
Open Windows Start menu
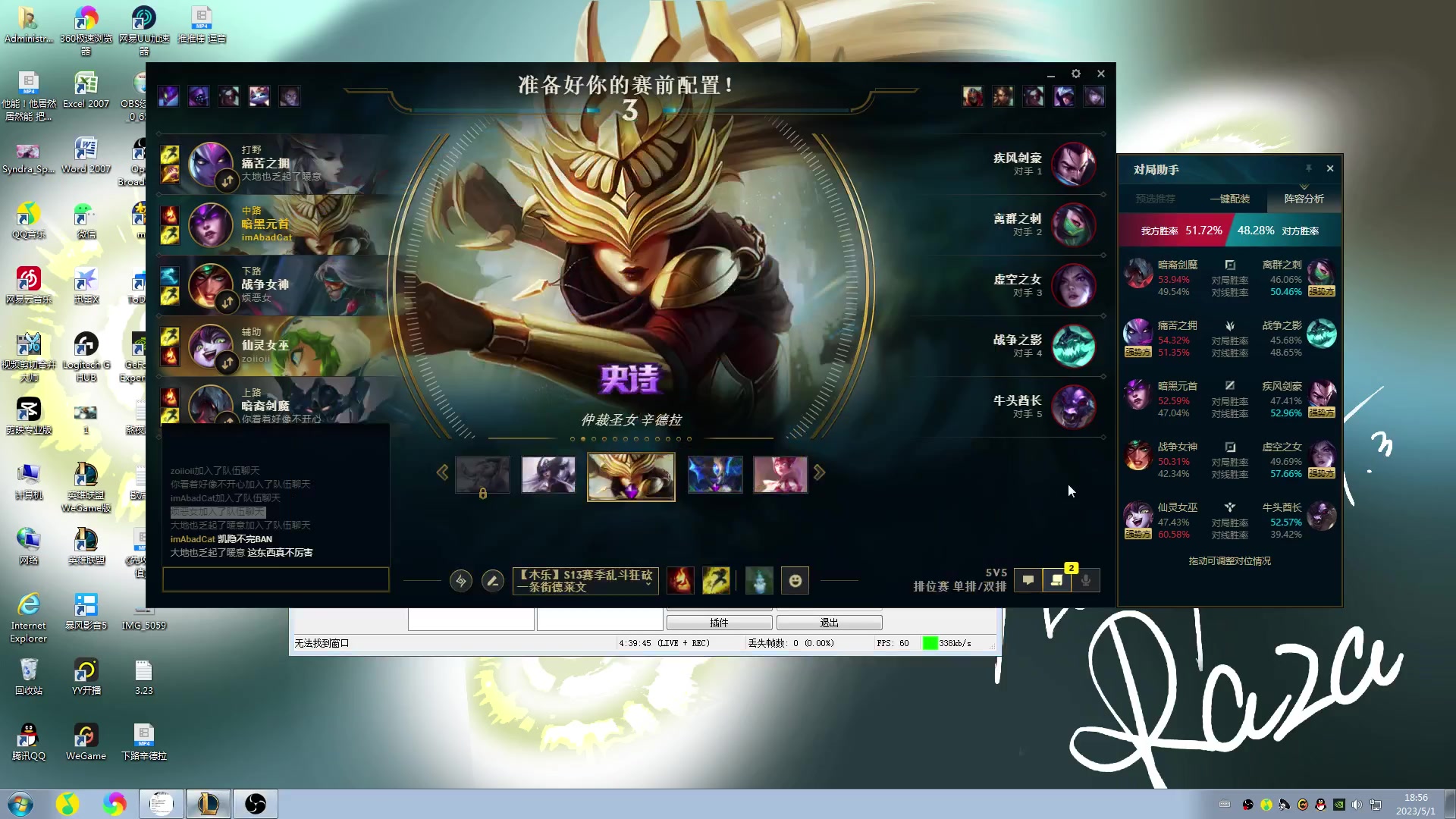click(20, 804)
